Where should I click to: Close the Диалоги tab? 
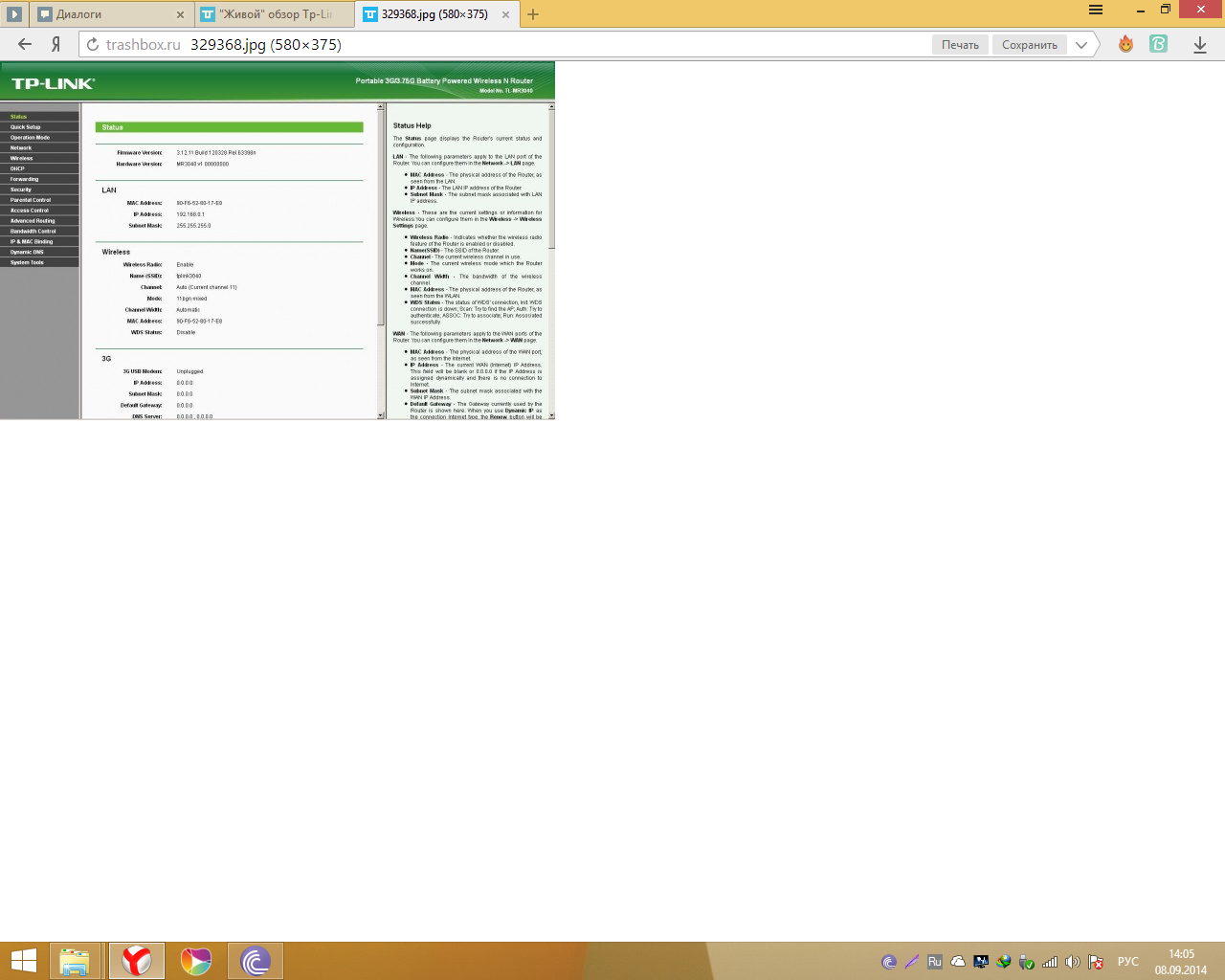point(180,14)
